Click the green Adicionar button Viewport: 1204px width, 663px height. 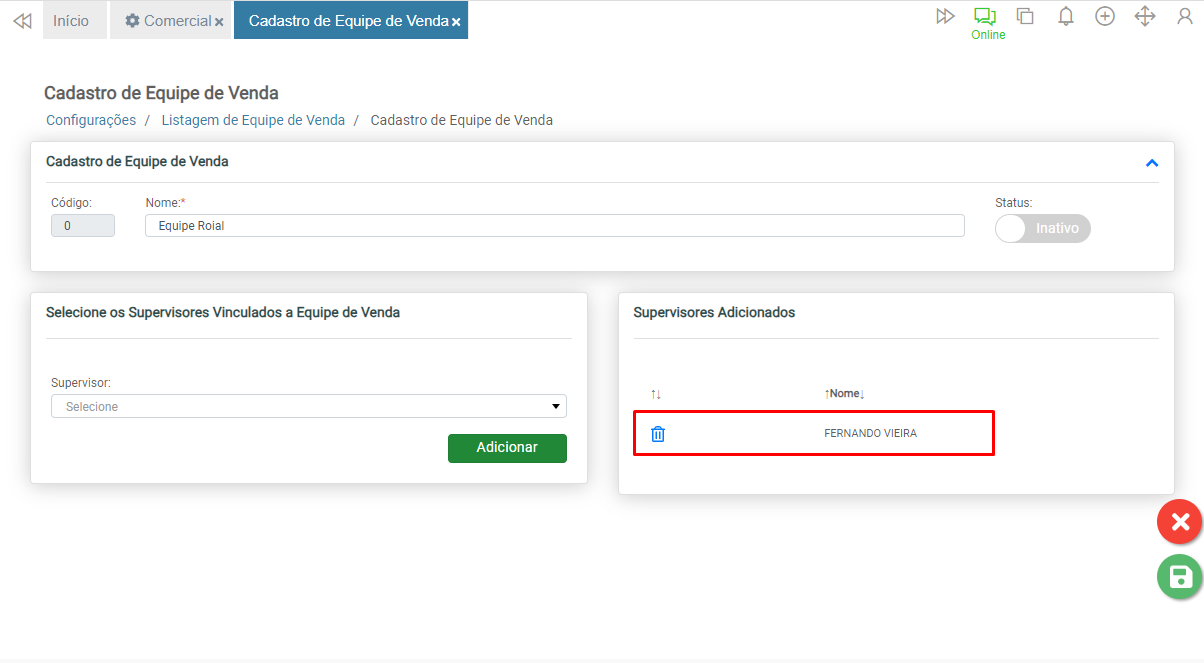coord(507,448)
